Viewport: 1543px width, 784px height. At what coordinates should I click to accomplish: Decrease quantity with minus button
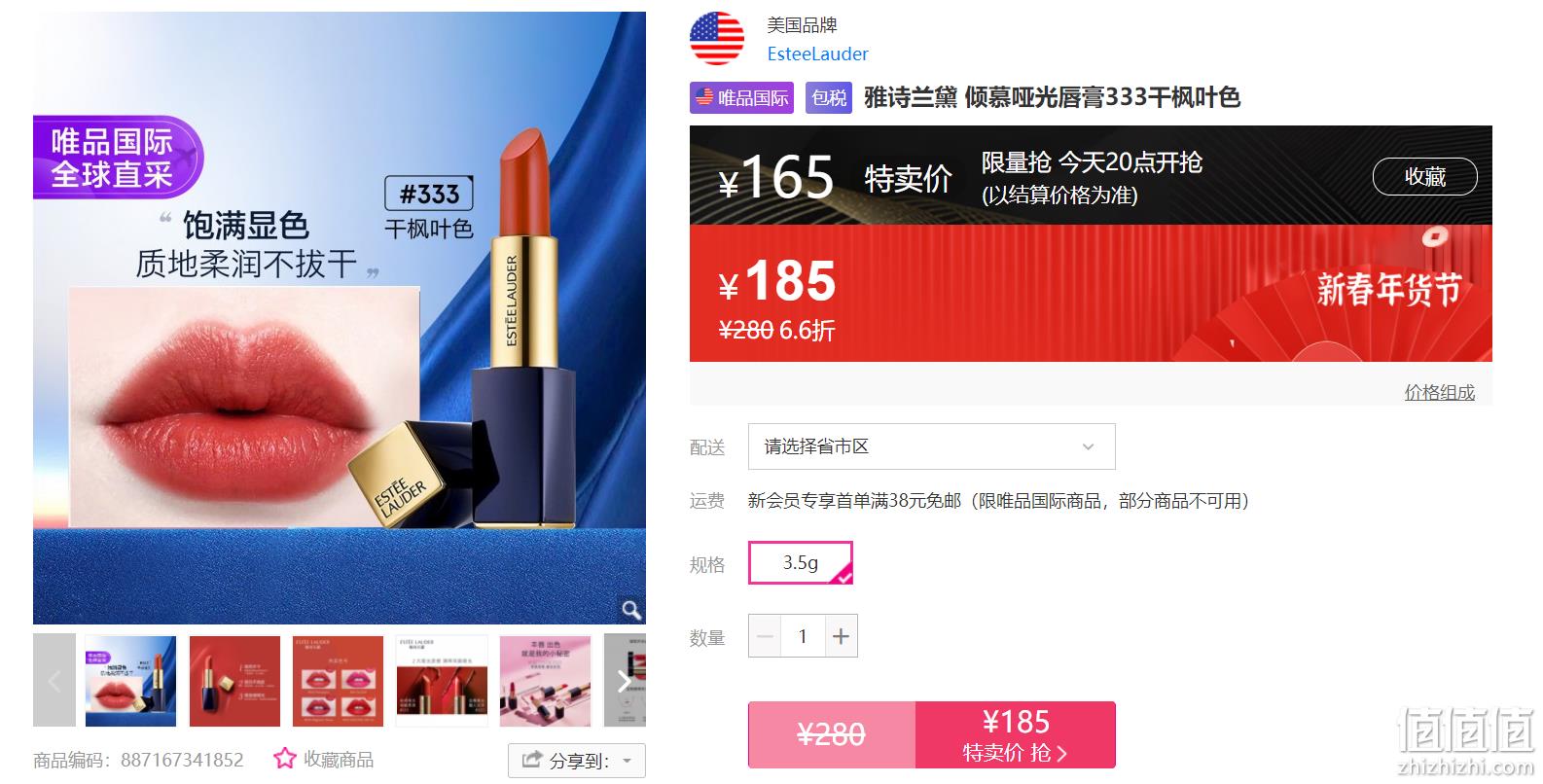pos(765,637)
